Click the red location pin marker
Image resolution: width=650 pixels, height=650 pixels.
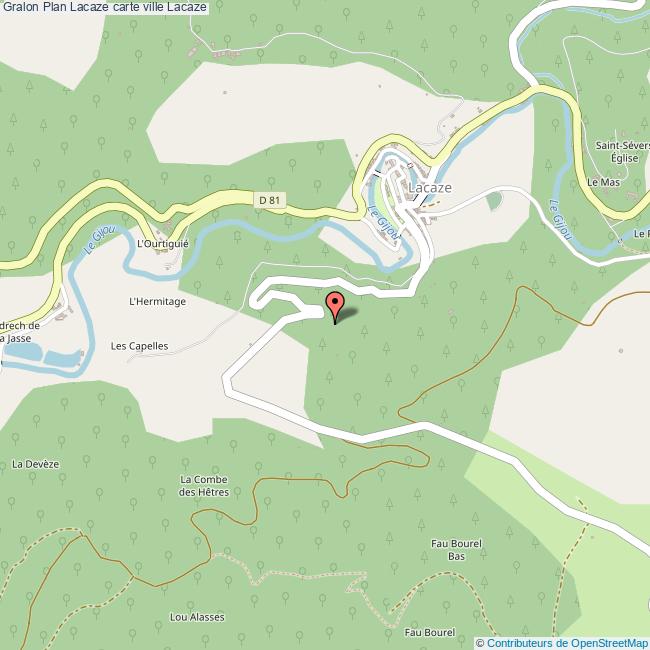pos(335,307)
